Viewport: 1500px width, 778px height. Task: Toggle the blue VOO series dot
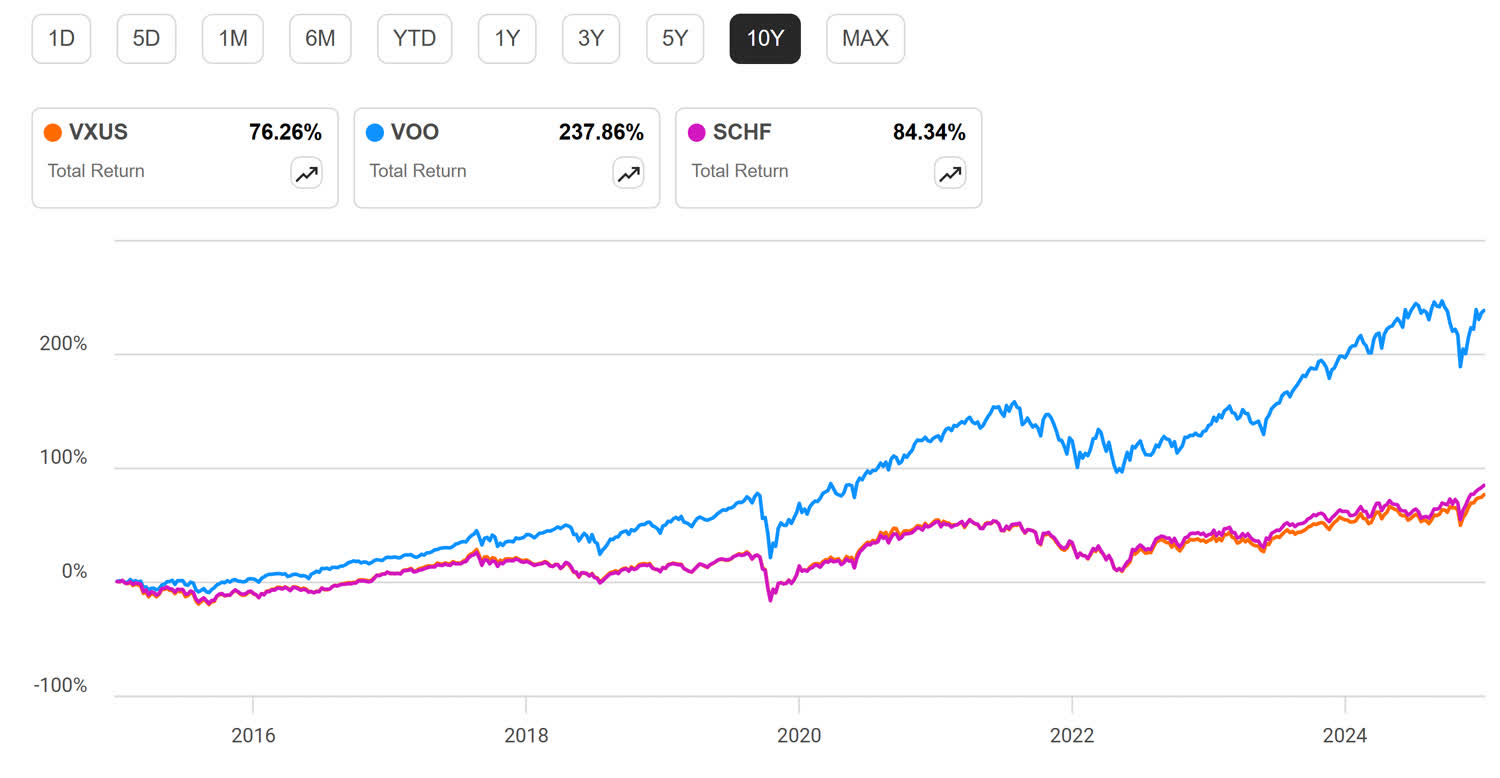pos(376,131)
